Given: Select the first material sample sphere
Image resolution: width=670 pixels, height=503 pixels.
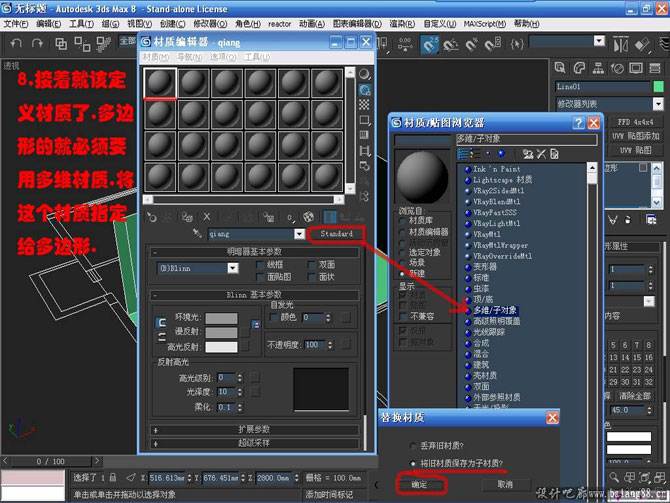Looking at the screenshot, I should (161, 83).
